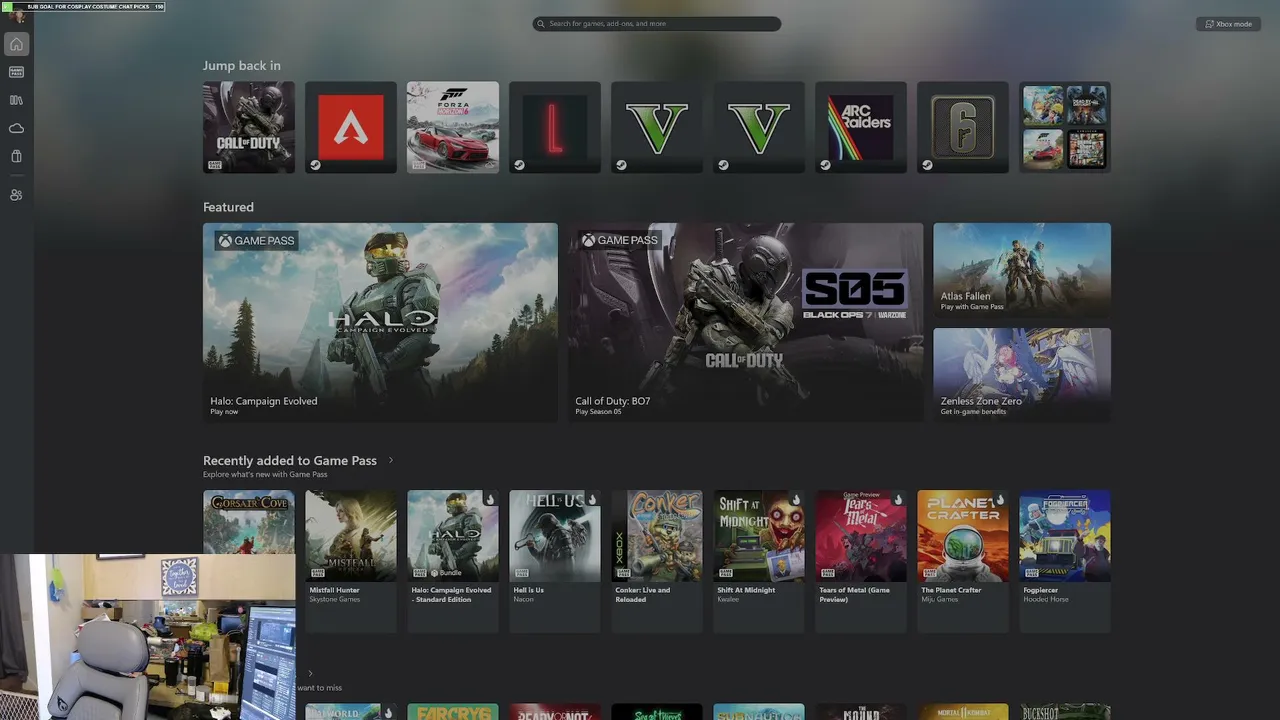
Task: Open the featured Call of Duty: BO7 banner
Action: tap(746, 322)
